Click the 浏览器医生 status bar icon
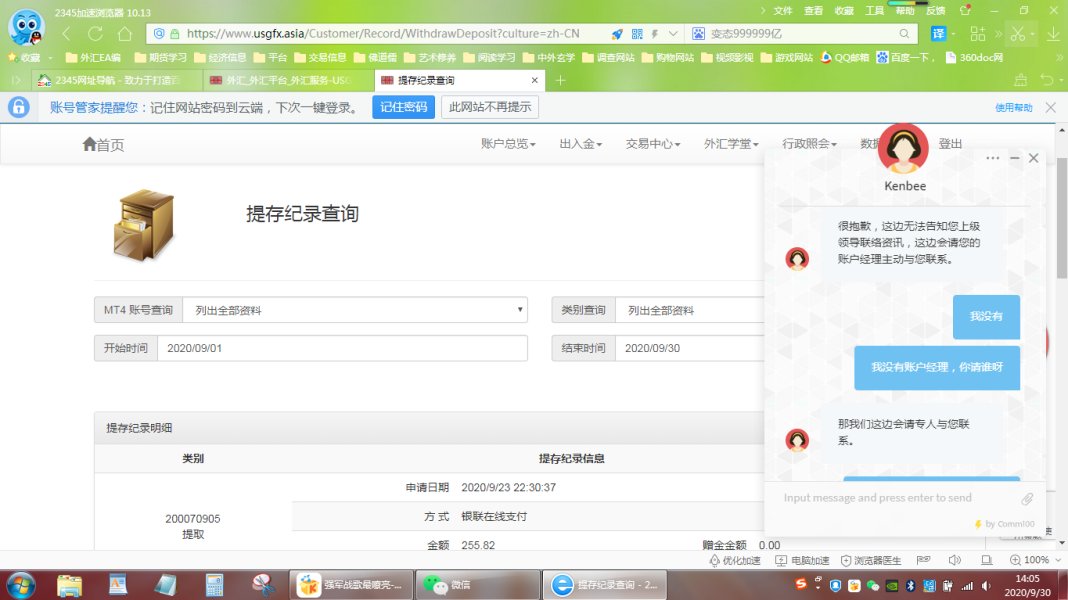 pyautogui.click(x=871, y=560)
